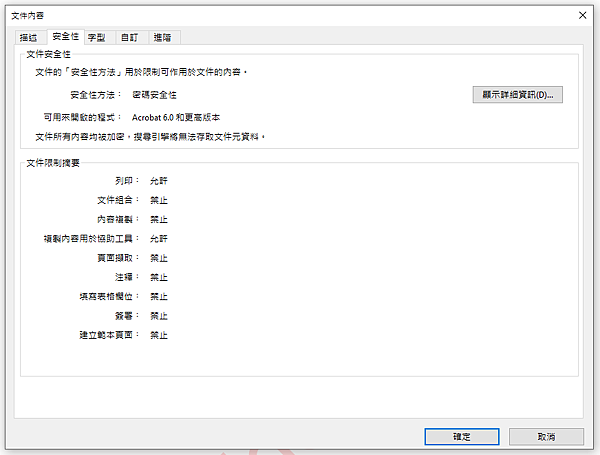The width and height of the screenshot is (600, 455).
Task: Click the 顯示詳細資訊(D)... button
Action: [x=517, y=95]
